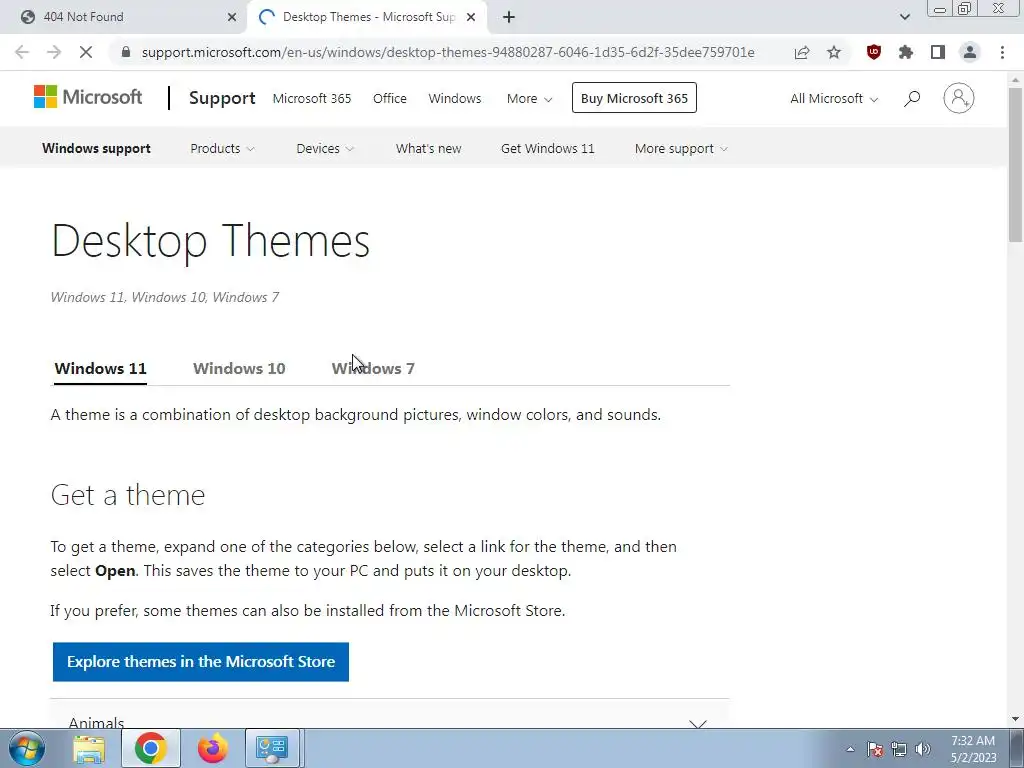This screenshot has width=1024, height=768.
Task: Expand the Products dropdown
Action: (x=222, y=148)
